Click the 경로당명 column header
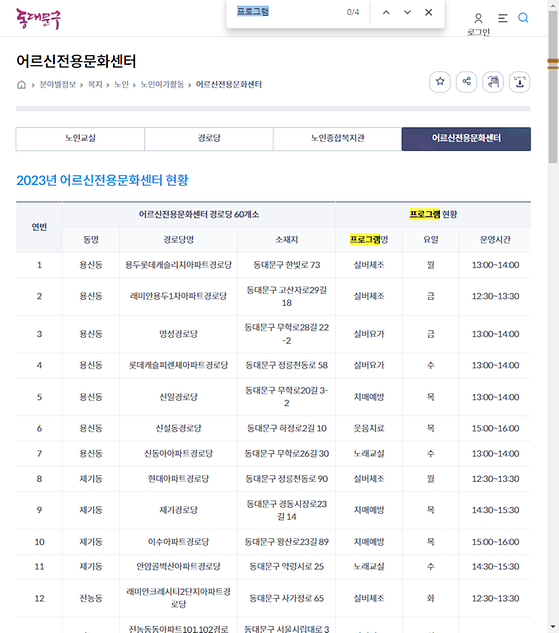The width and height of the screenshot is (559, 633). point(178,240)
